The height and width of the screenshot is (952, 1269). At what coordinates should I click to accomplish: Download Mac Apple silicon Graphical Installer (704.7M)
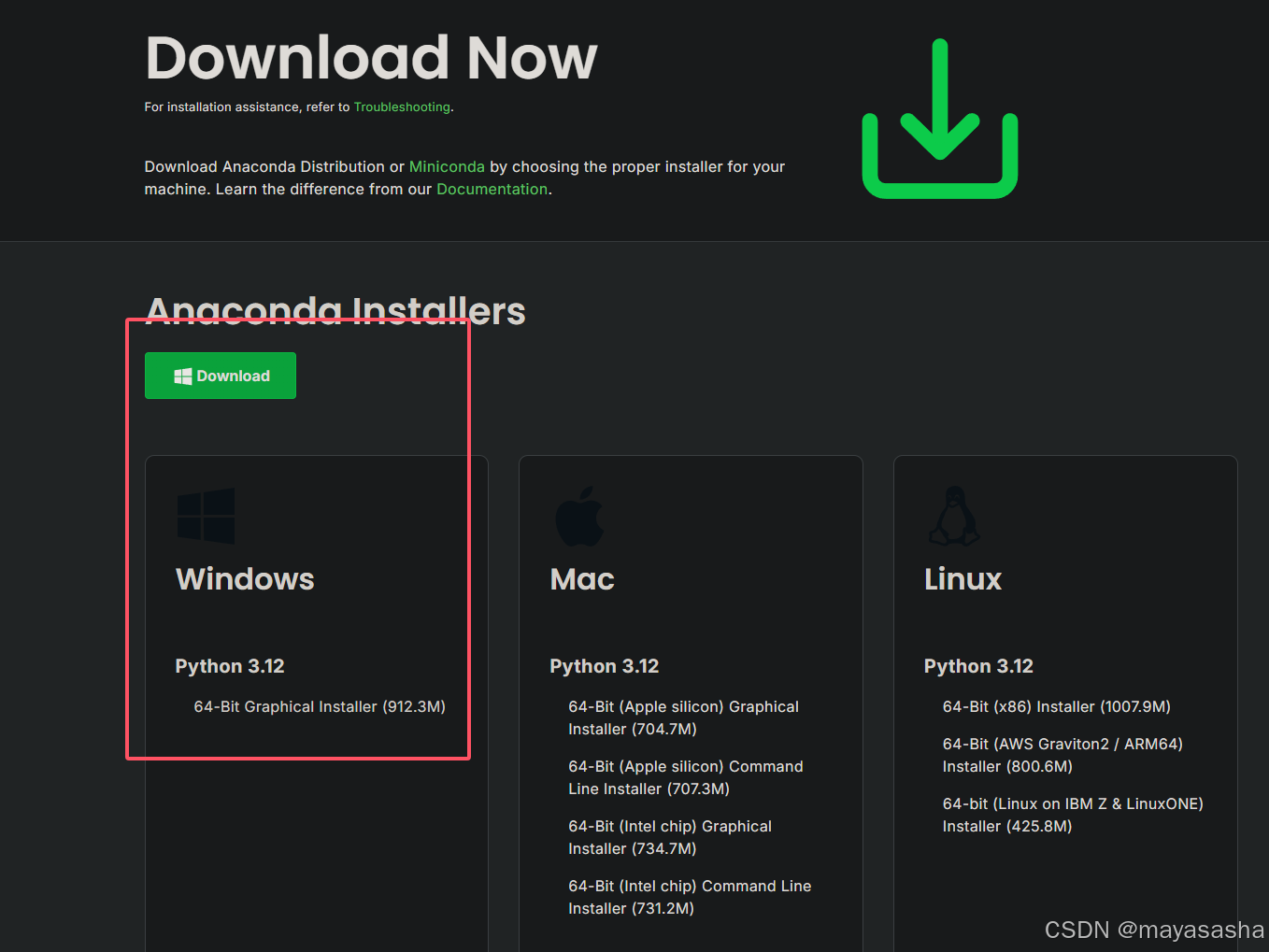click(x=683, y=718)
